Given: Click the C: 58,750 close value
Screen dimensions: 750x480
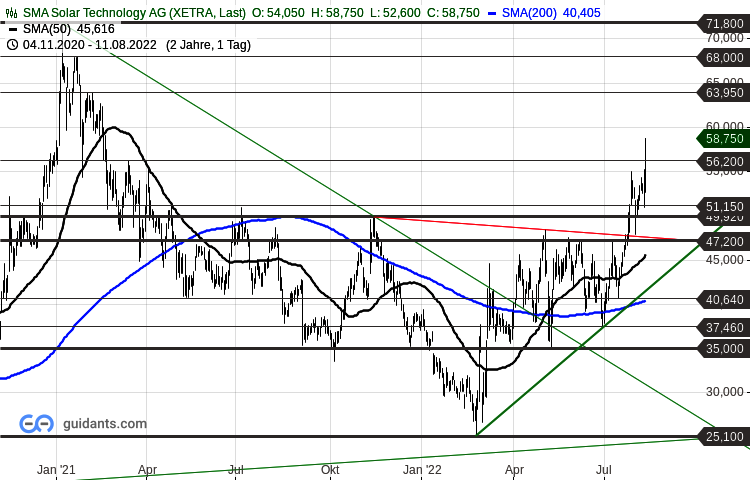Looking at the screenshot, I should (453, 13).
